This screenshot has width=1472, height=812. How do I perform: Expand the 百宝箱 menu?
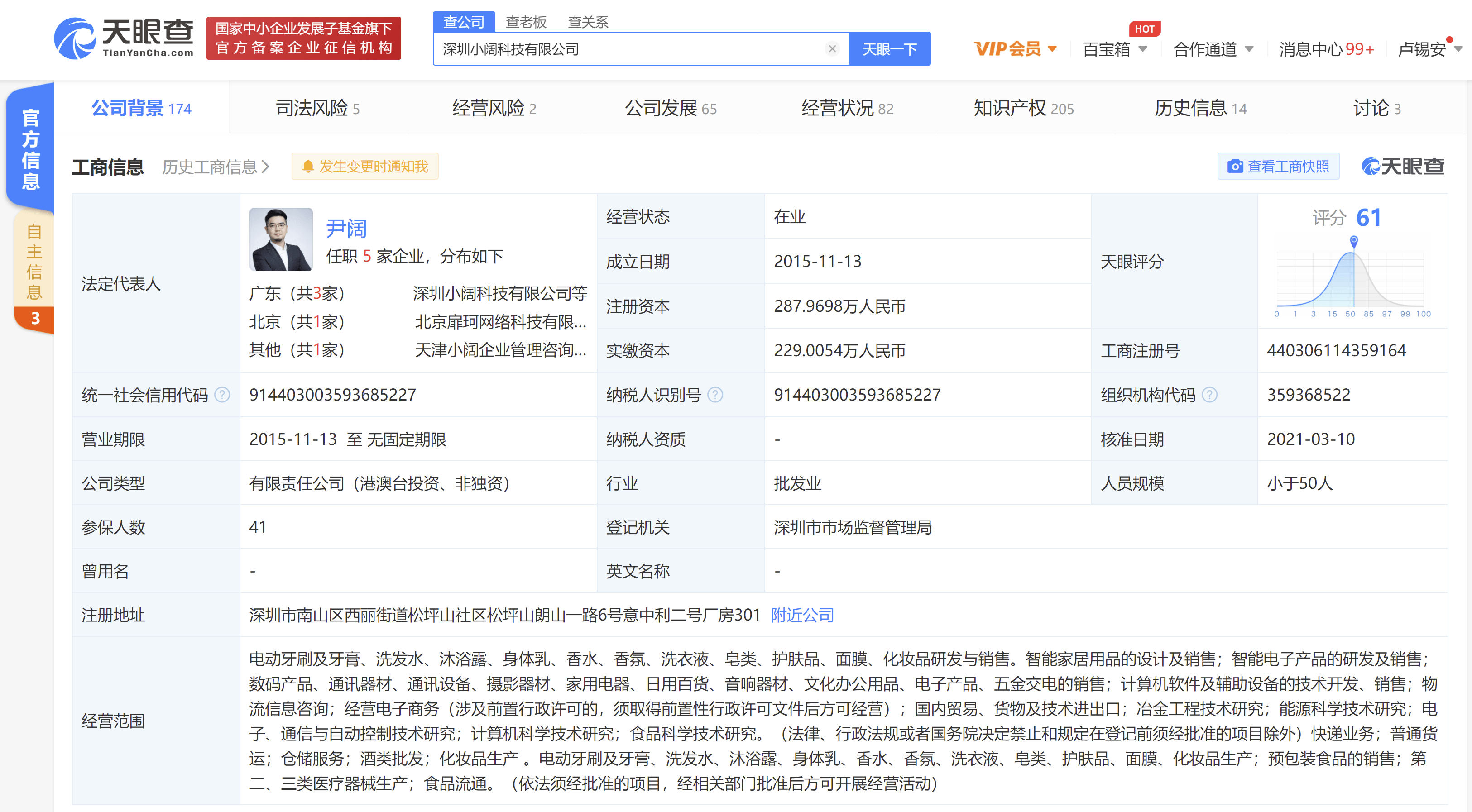click(x=1114, y=49)
